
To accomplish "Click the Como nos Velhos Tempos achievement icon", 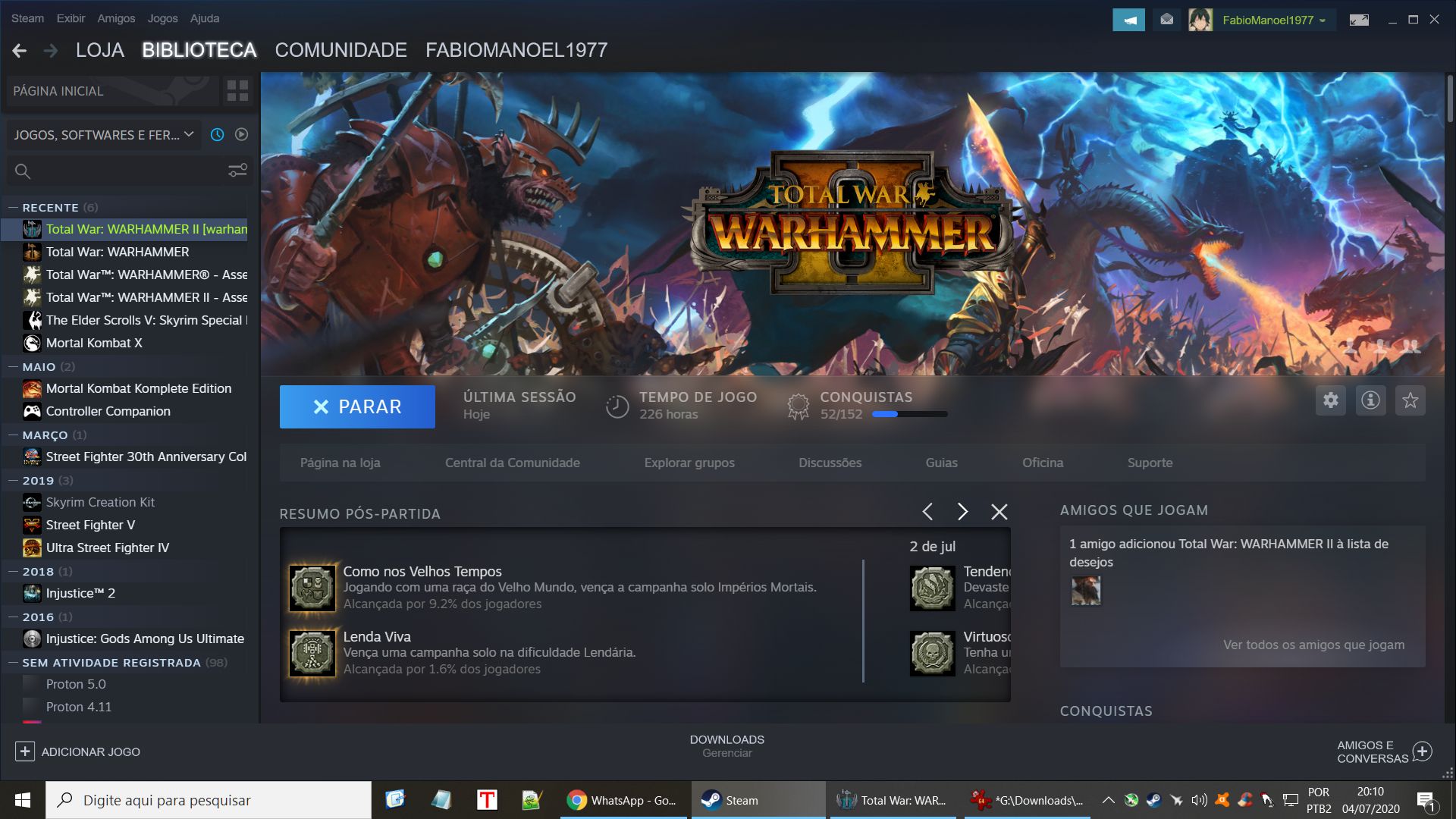I will pyautogui.click(x=312, y=588).
